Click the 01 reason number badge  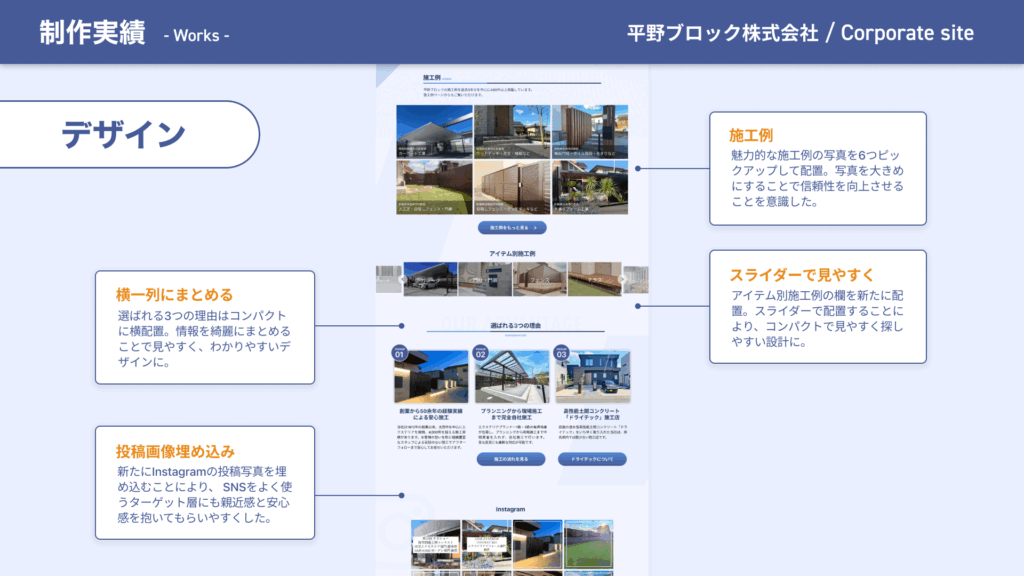(400, 354)
